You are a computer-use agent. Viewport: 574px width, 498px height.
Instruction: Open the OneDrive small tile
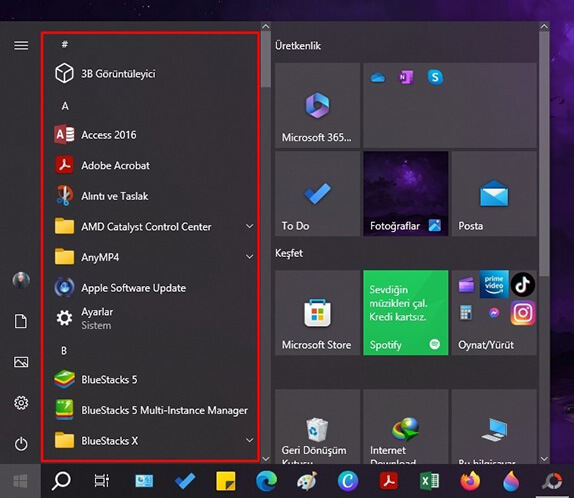pyautogui.click(x=378, y=77)
